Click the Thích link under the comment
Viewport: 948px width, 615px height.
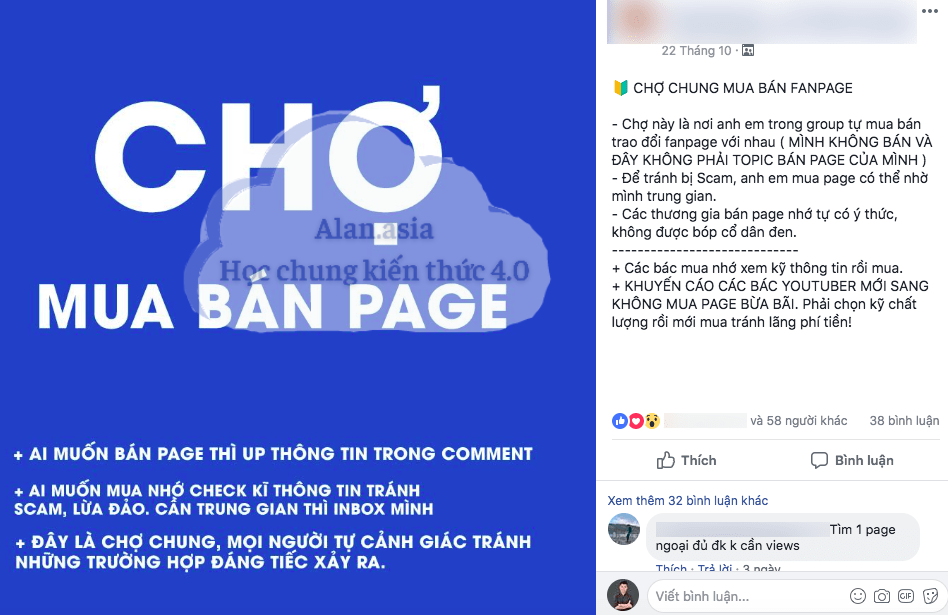click(x=671, y=568)
